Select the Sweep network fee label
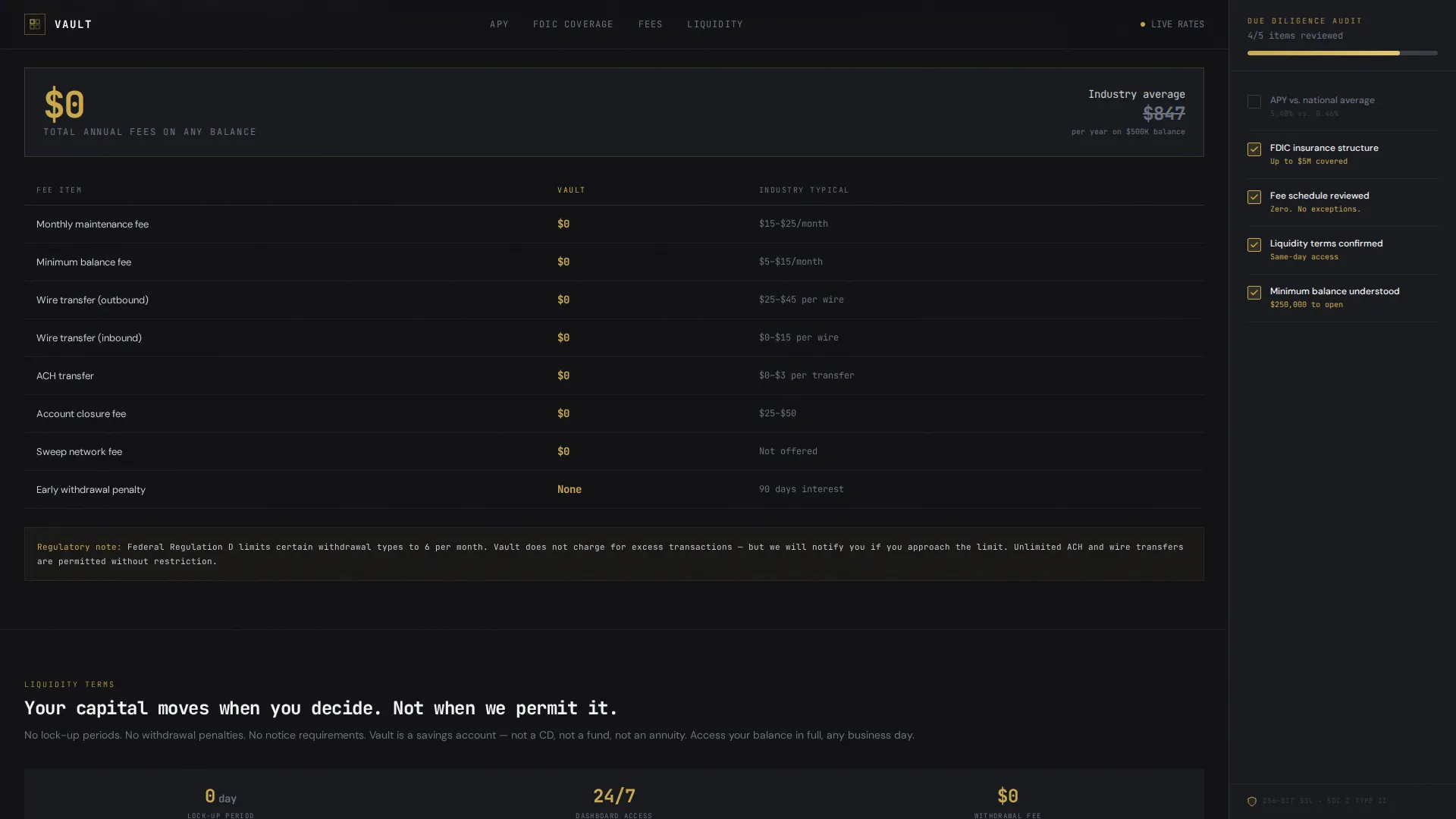This screenshot has height=819, width=1456. click(x=79, y=452)
